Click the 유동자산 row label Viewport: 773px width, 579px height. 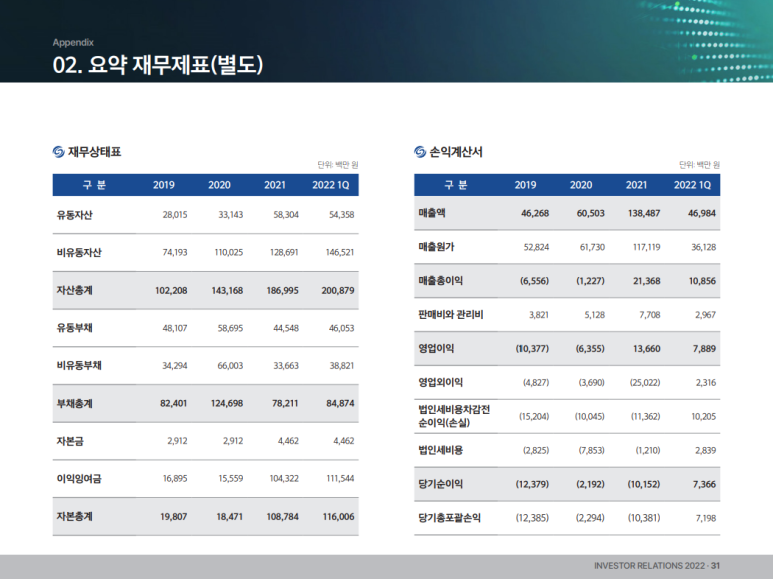point(74,215)
